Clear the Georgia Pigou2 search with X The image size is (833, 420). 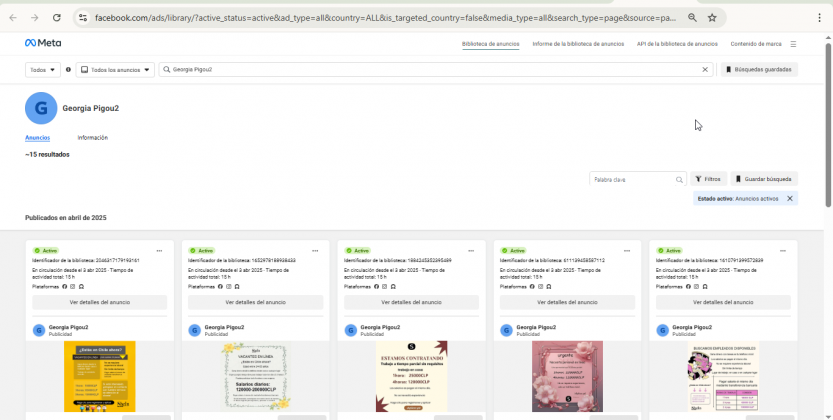pyautogui.click(x=705, y=70)
